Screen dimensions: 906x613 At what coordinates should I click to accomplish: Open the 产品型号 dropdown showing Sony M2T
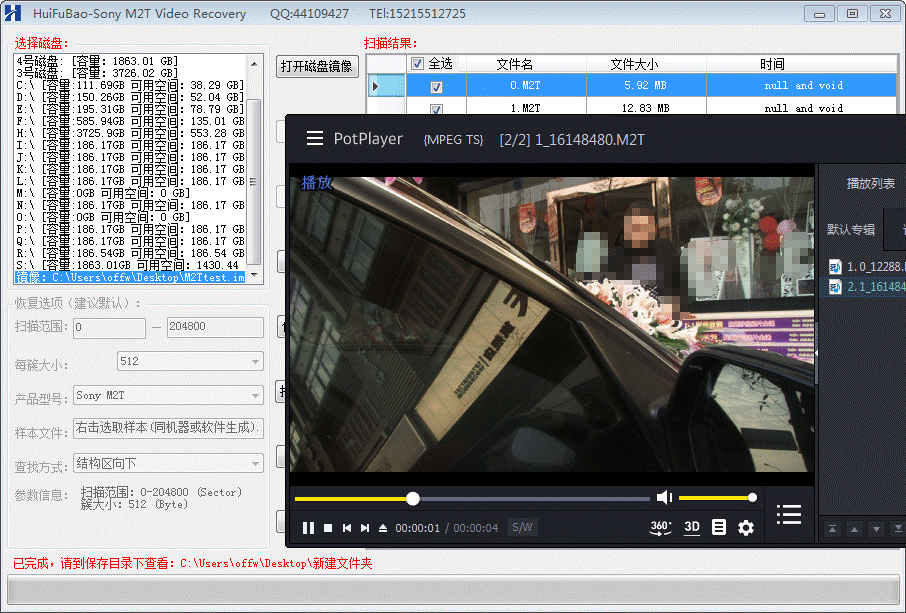click(x=255, y=396)
